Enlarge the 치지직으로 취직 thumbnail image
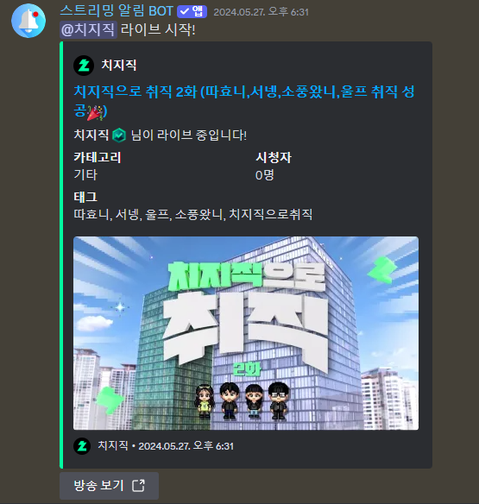 pos(246,333)
